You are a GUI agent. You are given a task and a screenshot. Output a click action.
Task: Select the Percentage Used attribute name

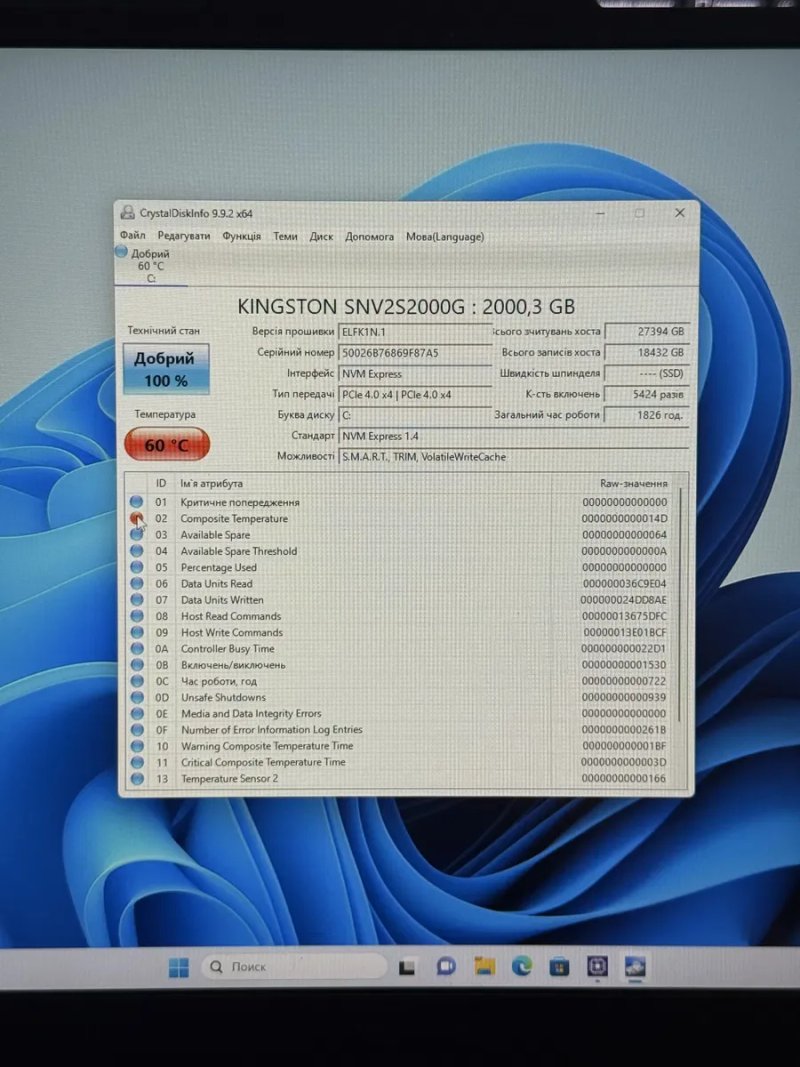pos(218,568)
